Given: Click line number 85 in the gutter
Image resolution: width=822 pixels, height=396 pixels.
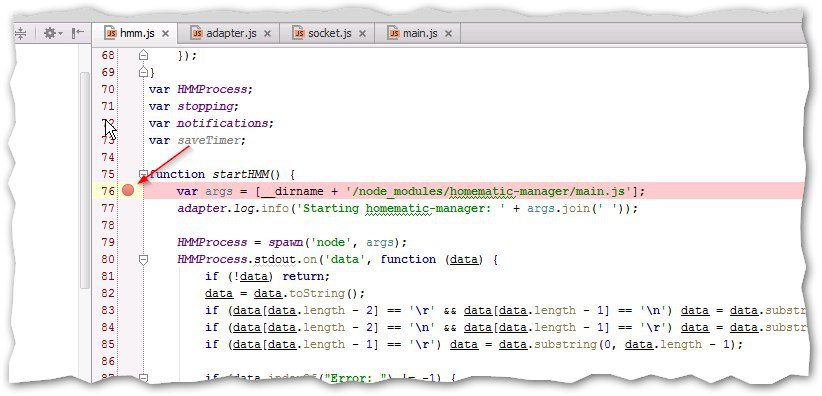Looking at the screenshot, I should point(108,345).
